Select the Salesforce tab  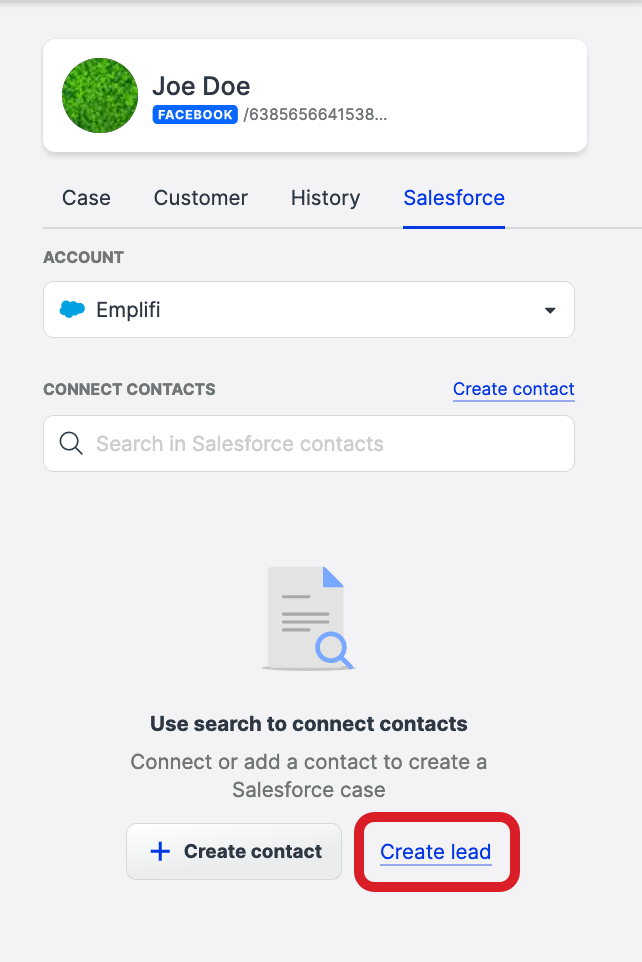coord(453,198)
